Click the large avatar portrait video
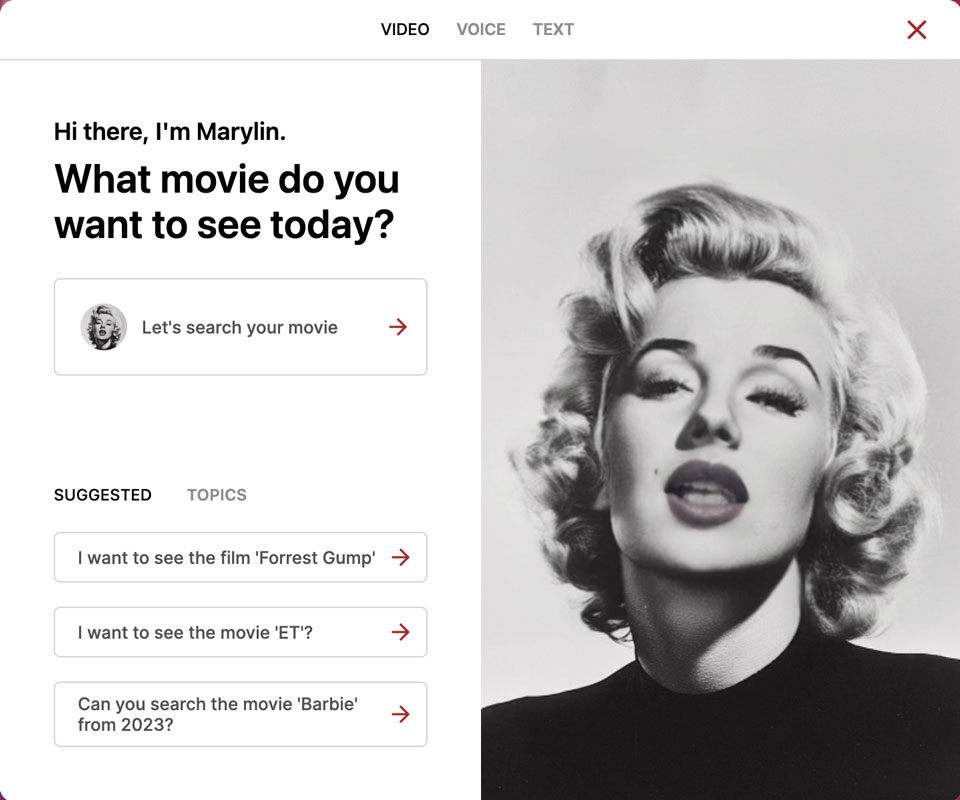This screenshot has height=800, width=960. tap(720, 430)
